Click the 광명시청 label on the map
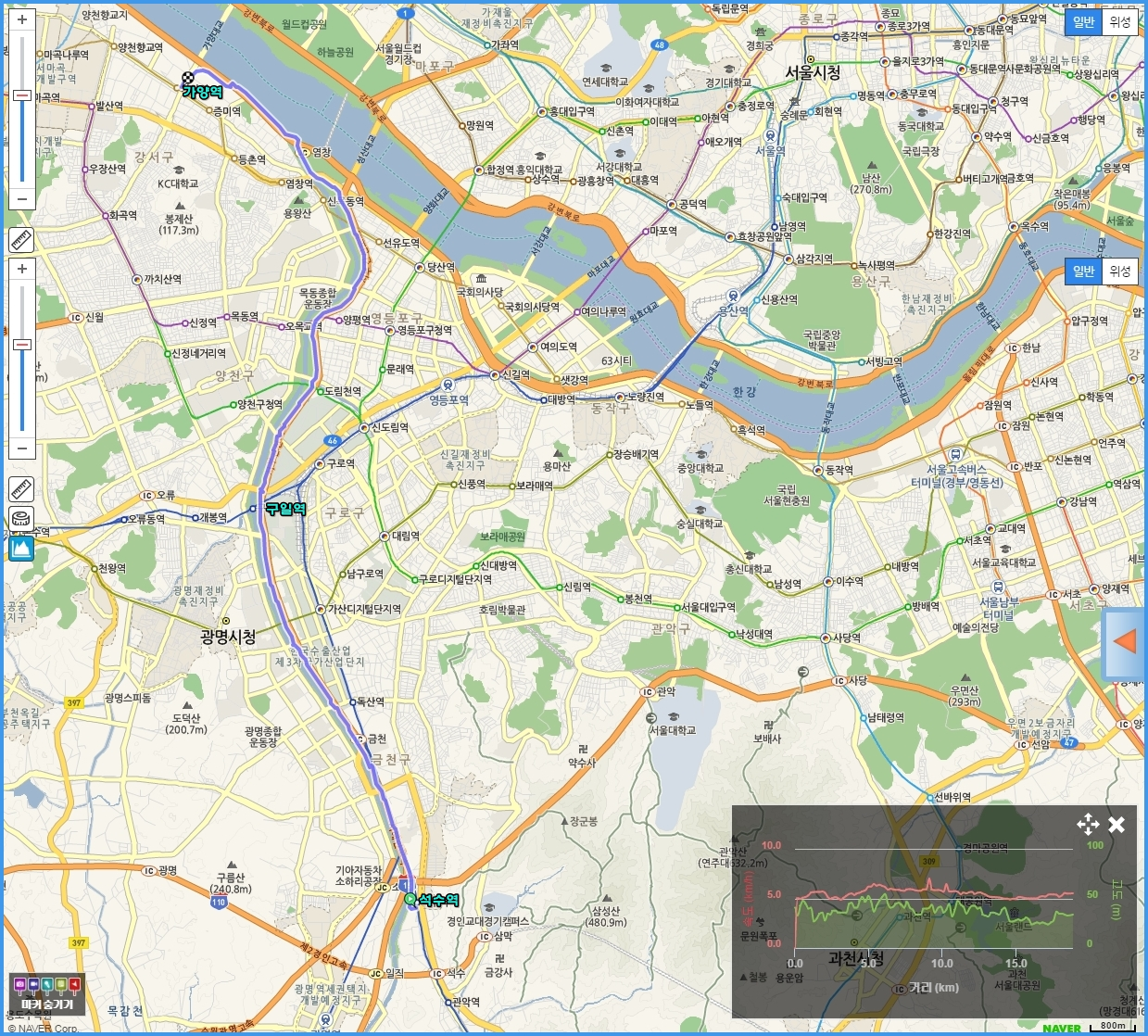Viewport: 1148px width, 1036px height. point(228,637)
